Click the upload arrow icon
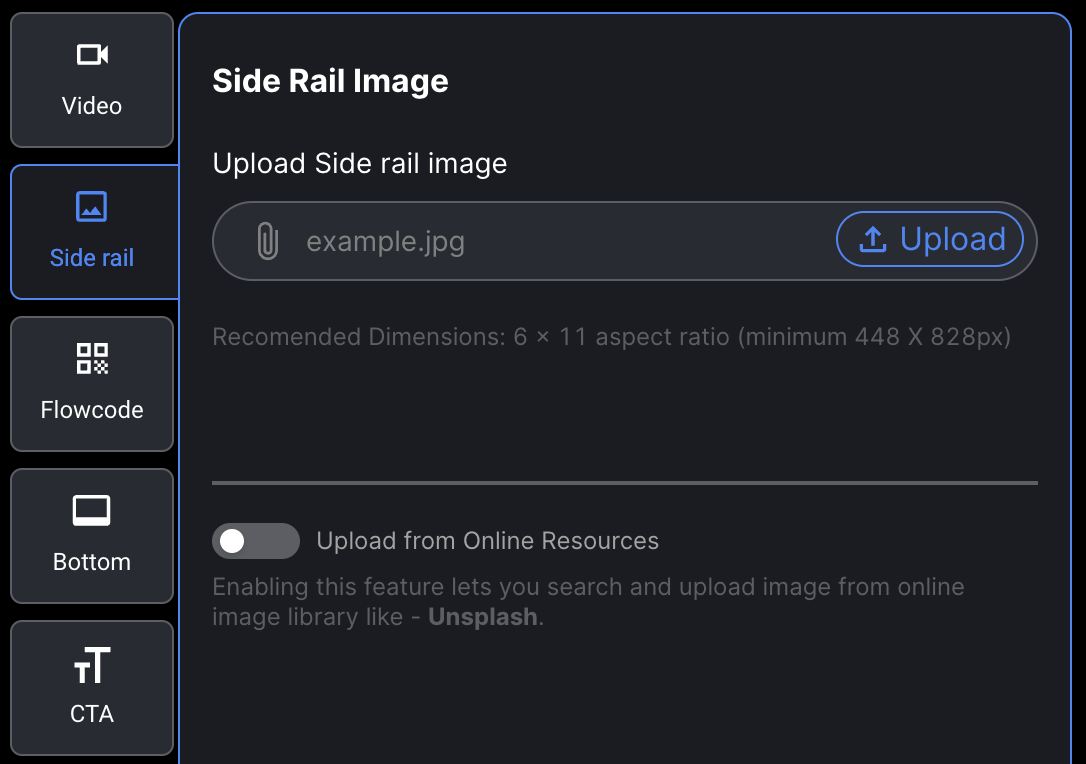 pyautogui.click(x=873, y=240)
